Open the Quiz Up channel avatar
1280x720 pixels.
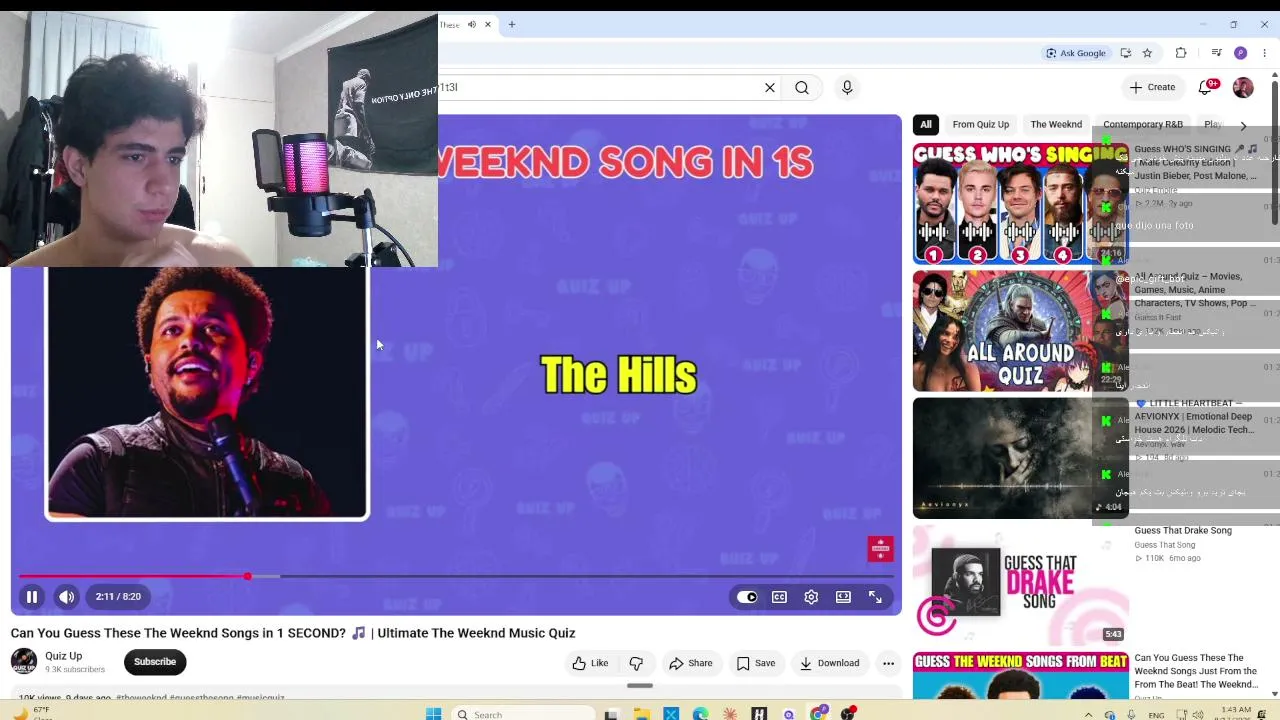[24, 662]
